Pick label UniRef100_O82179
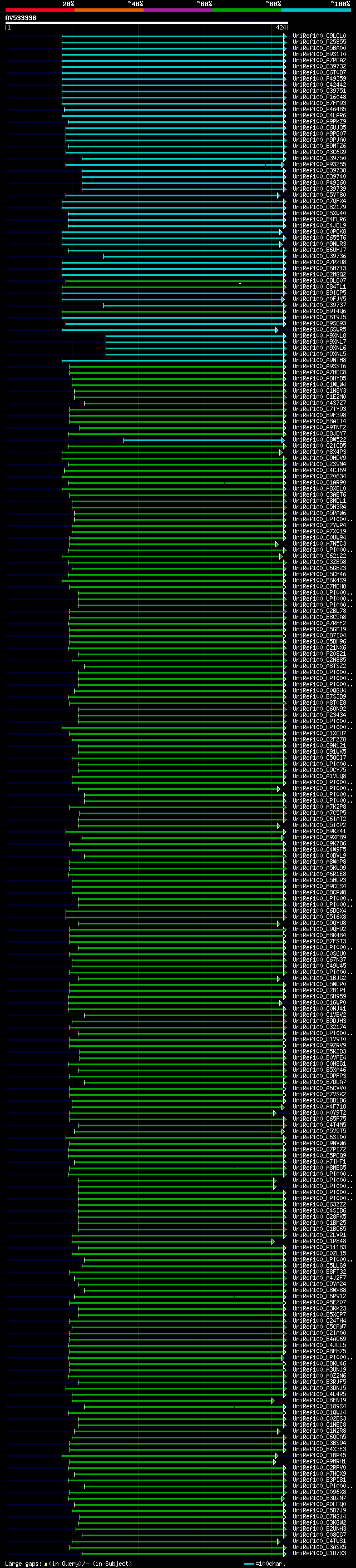The image size is (356, 1568). click(x=319, y=207)
